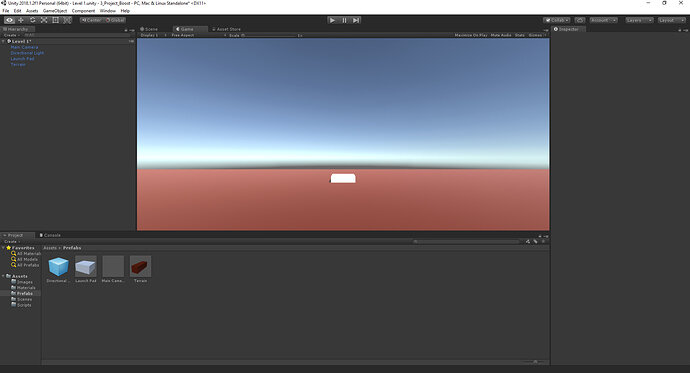690x373 pixels.
Task: Click Assets in the Project breadcrumb
Action: [x=50, y=248]
